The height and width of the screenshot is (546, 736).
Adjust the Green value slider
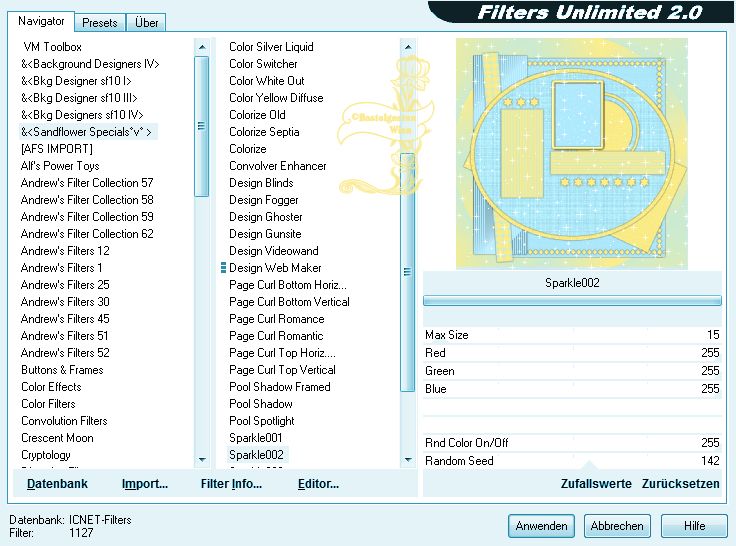point(572,371)
